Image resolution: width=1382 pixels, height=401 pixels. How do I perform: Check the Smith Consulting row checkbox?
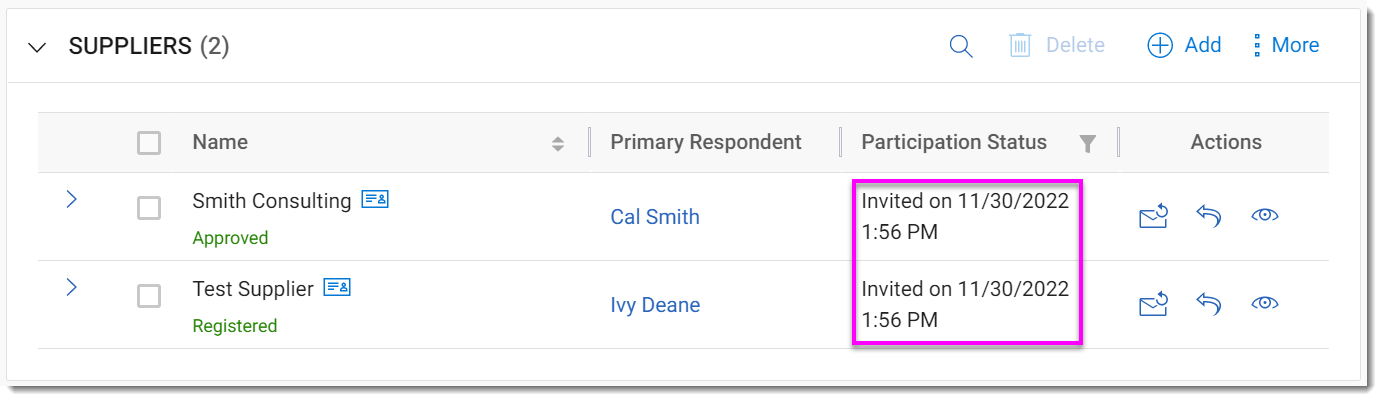(x=149, y=208)
